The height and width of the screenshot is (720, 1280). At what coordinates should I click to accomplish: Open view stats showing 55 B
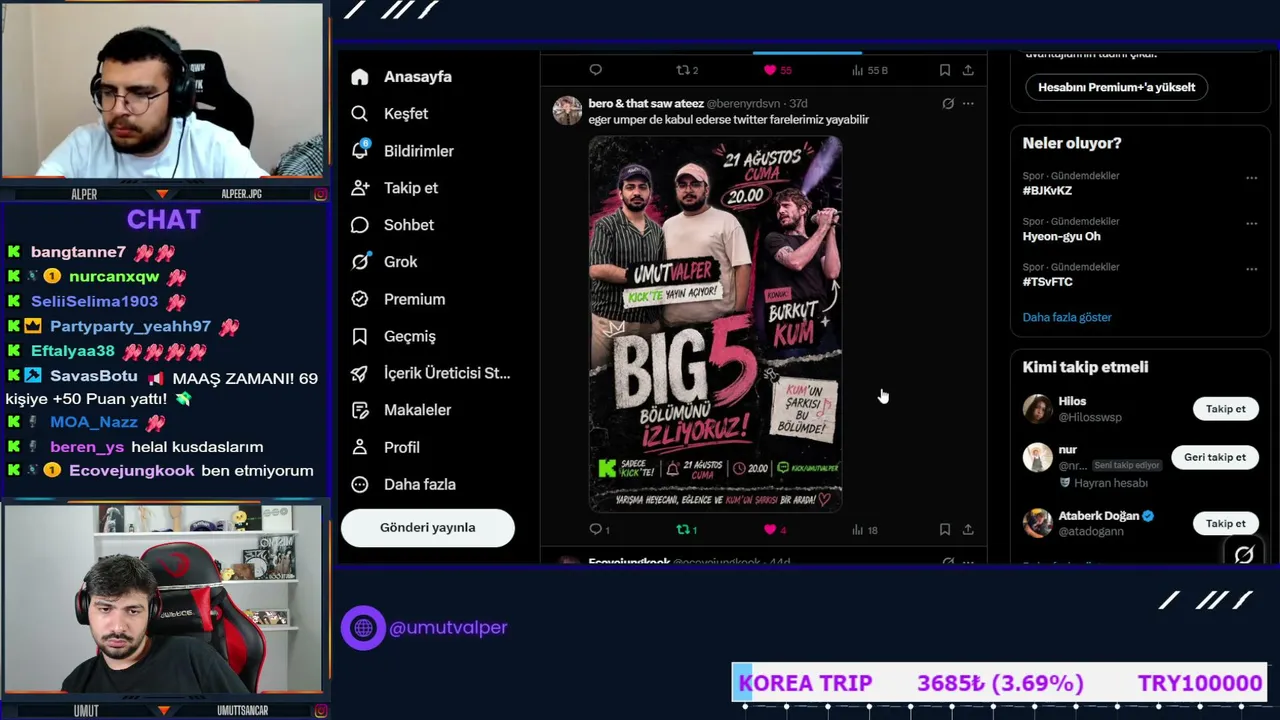click(869, 70)
